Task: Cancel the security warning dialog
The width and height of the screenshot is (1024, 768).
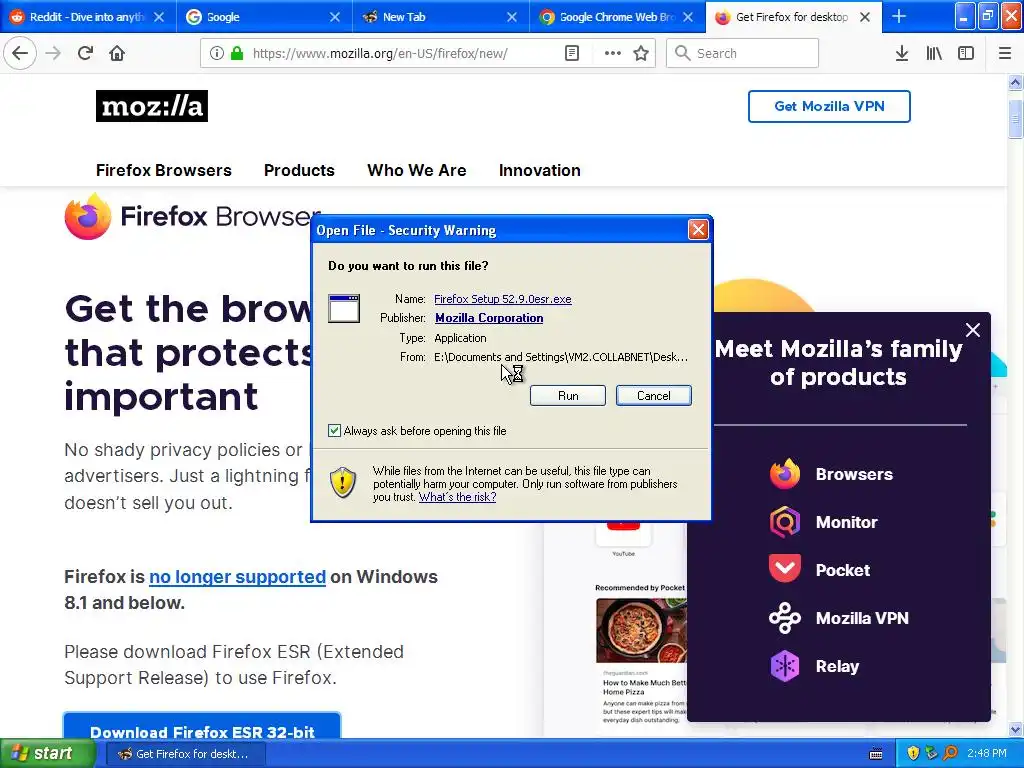Action: pos(654,396)
